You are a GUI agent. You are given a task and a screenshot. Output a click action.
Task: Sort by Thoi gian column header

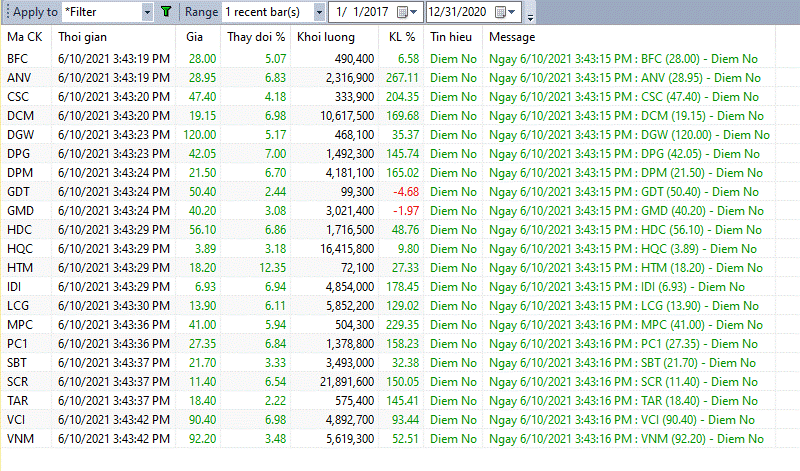[x=82, y=37]
